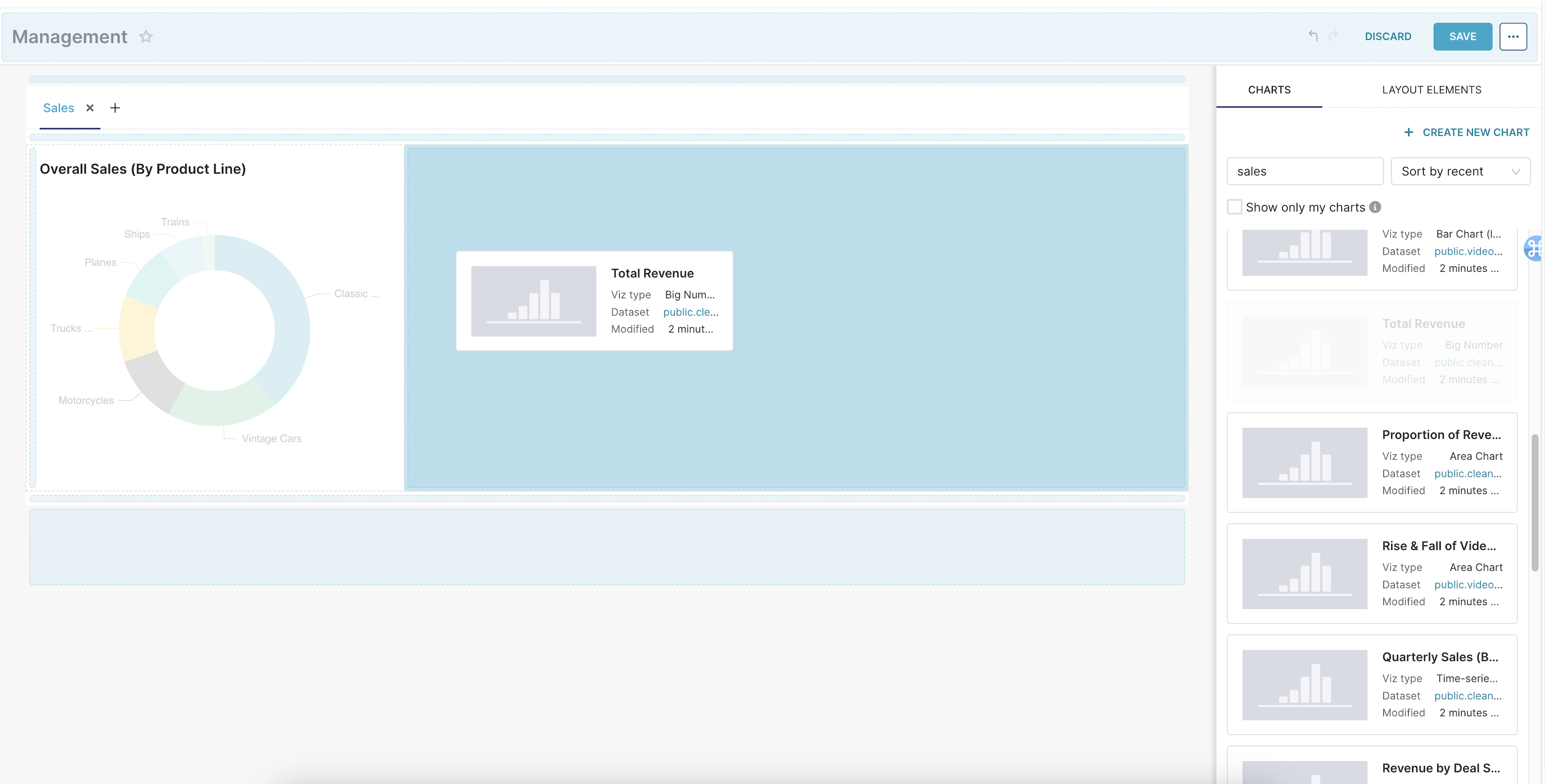1545x784 pixels.
Task: Select the Sales dashboard tab
Action: point(59,108)
